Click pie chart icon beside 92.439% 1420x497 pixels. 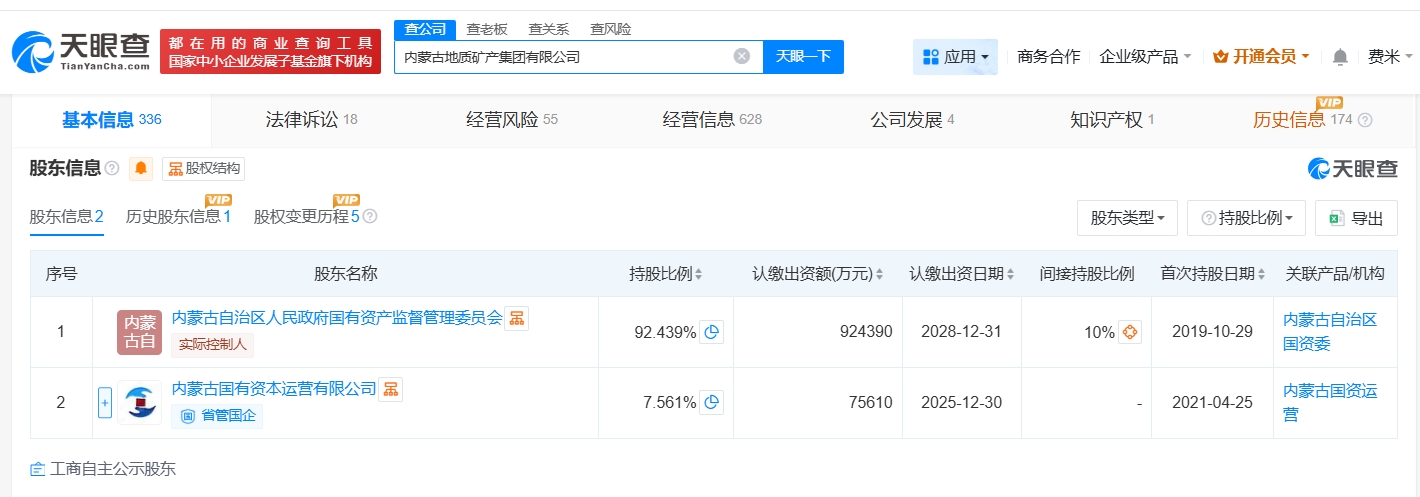(x=711, y=333)
